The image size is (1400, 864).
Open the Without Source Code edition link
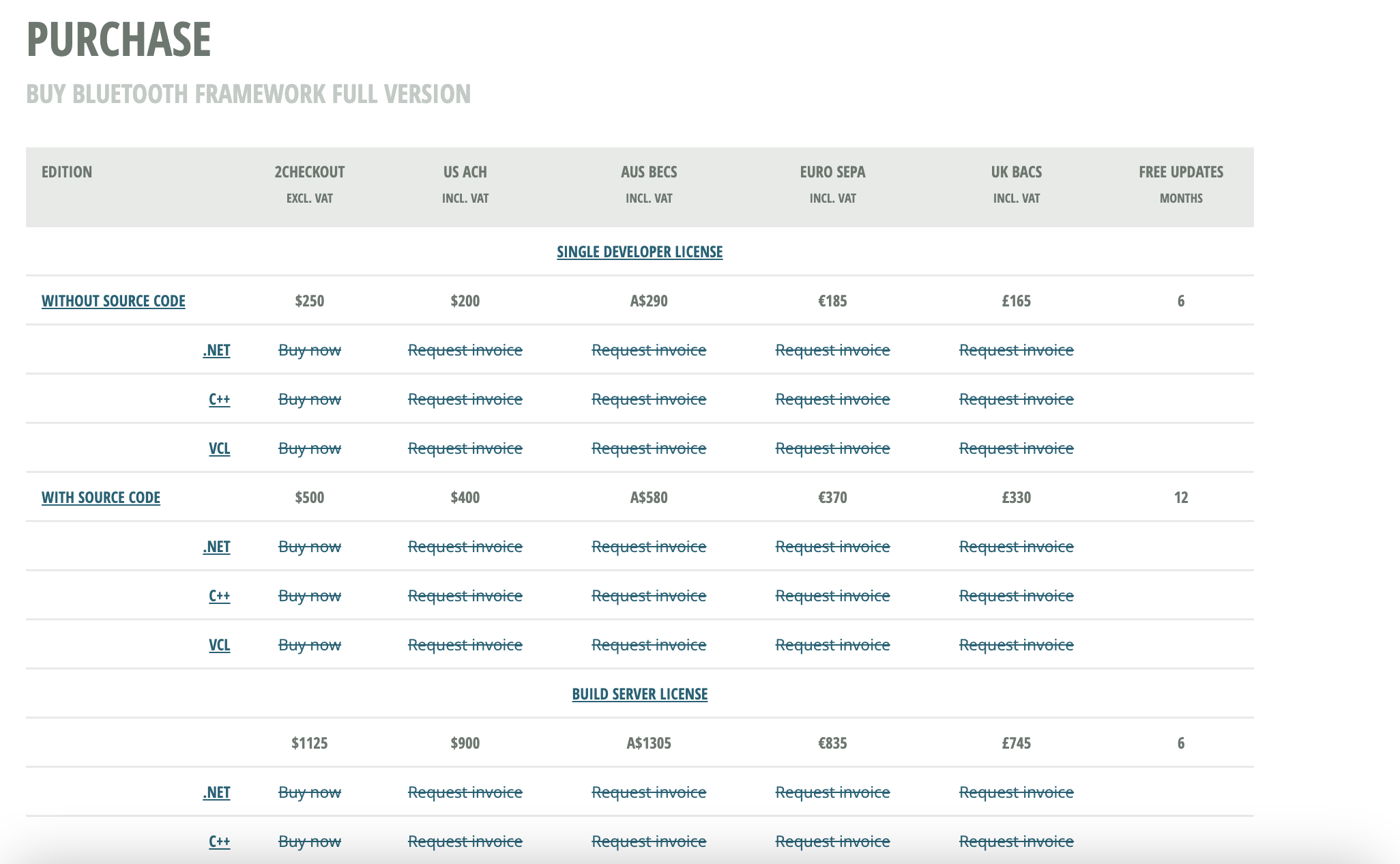pyautogui.click(x=113, y=301)
